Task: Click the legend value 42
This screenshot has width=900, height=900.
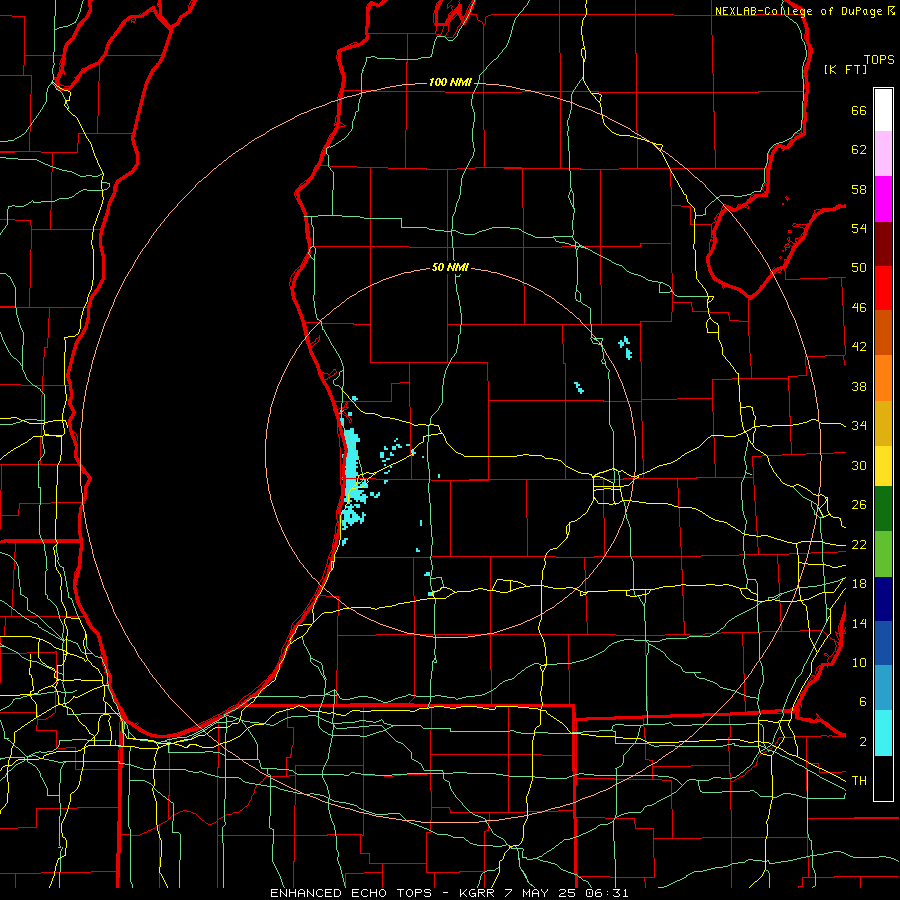Action: tap(859, 347)
